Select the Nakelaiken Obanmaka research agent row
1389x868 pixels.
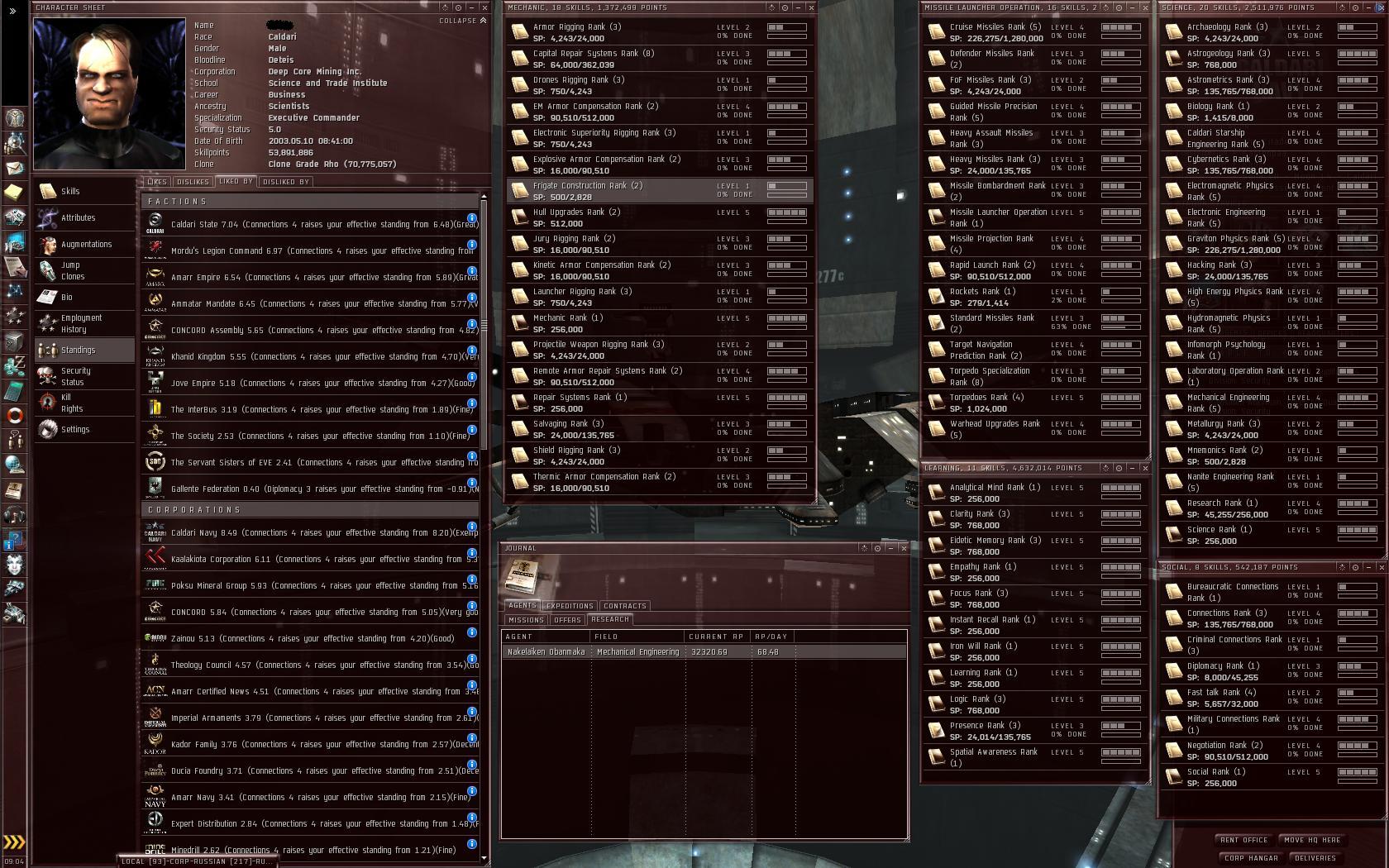coord(704,651)
